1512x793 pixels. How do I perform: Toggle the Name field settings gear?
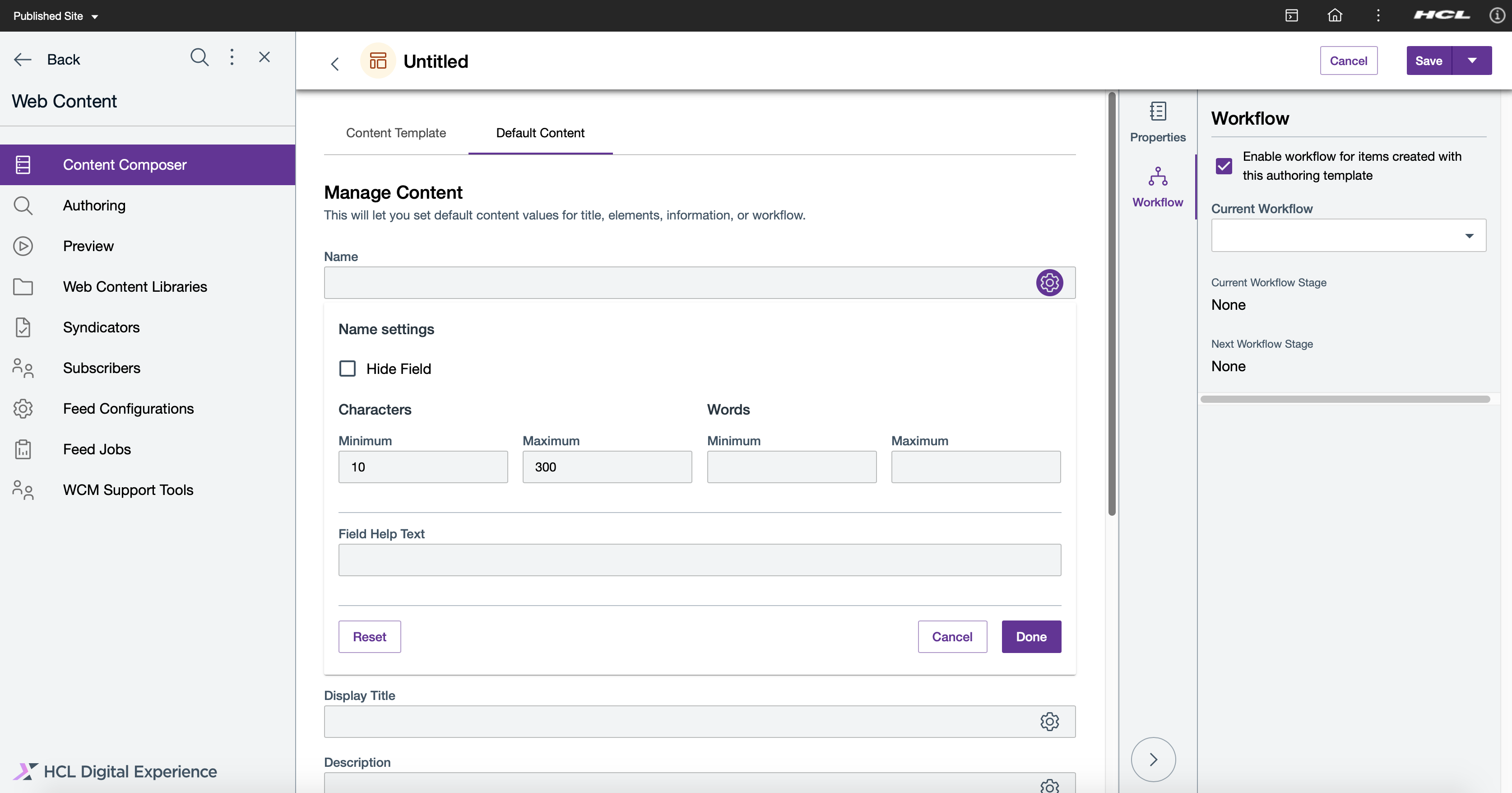(1049, 283)
